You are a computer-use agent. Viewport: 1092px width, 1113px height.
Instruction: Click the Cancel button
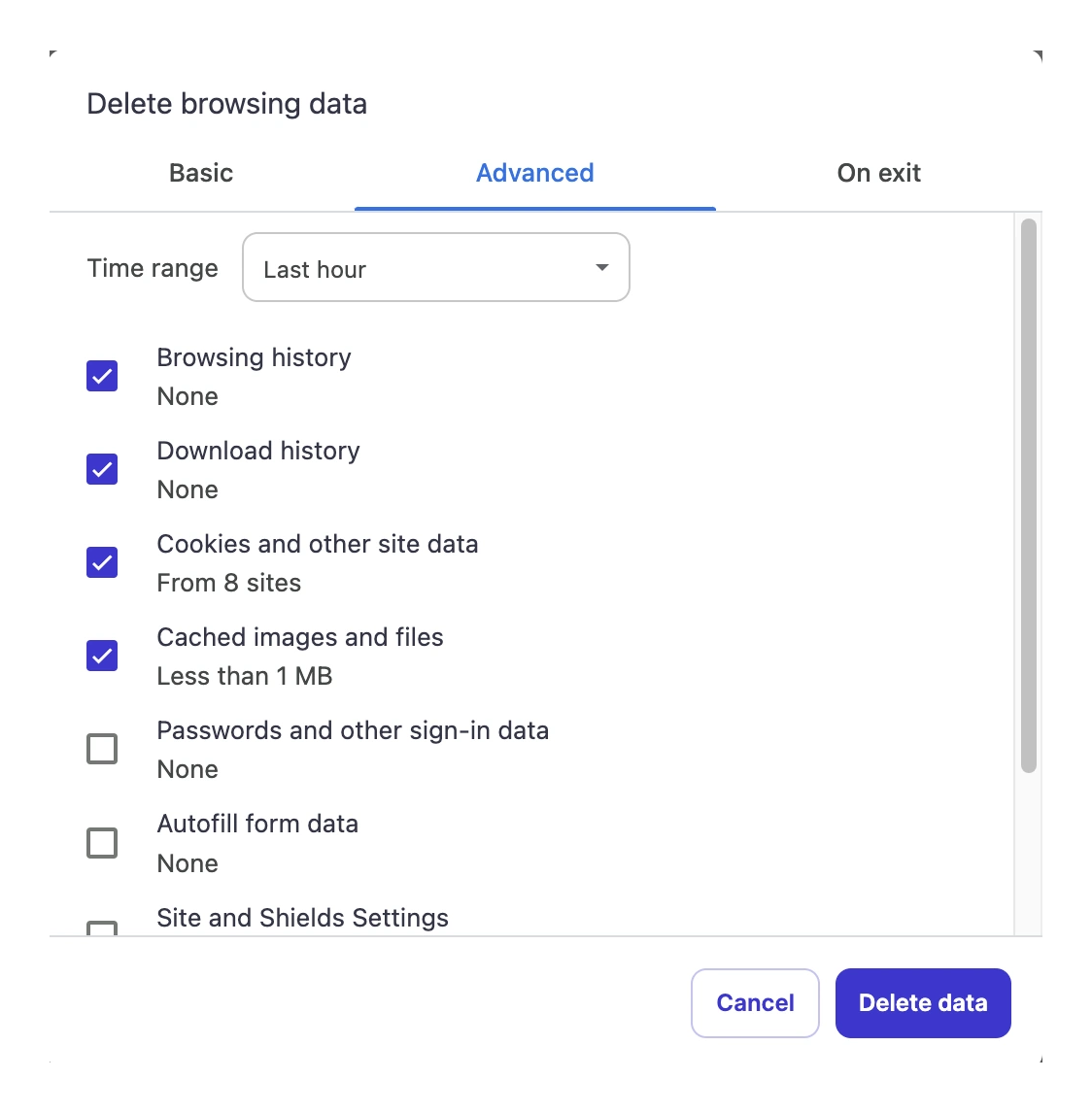click(755, 1002)
